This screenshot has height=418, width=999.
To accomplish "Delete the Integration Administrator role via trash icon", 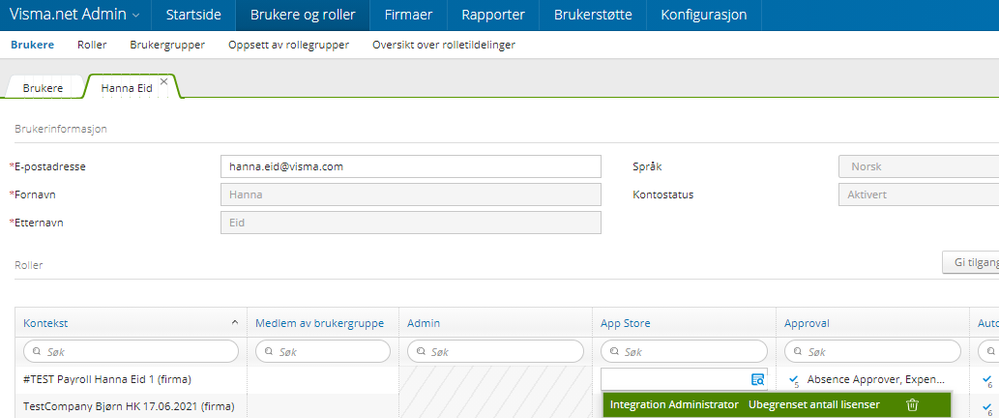I will (912, 405).
